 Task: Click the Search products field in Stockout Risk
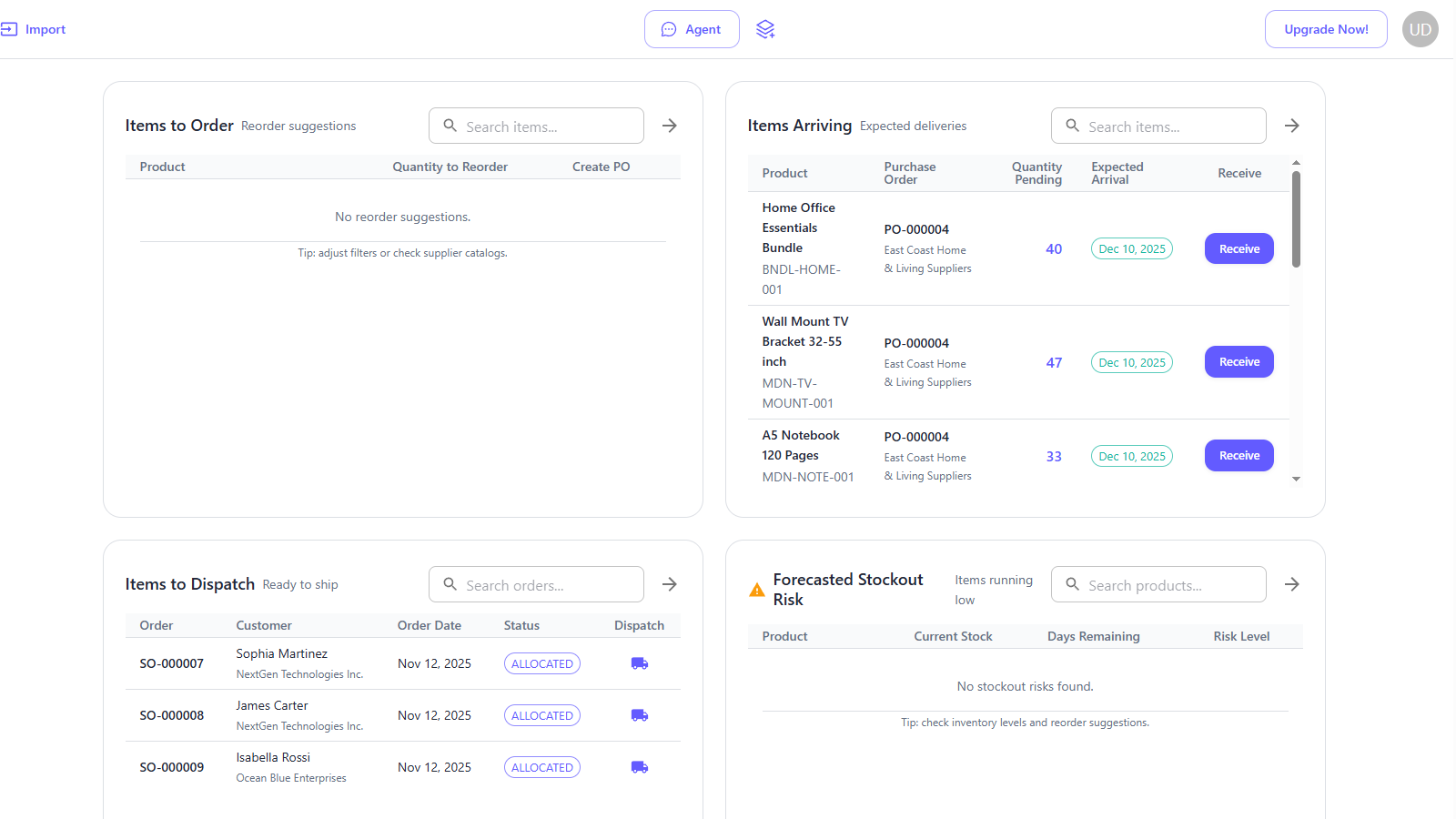click(1158, 584)
